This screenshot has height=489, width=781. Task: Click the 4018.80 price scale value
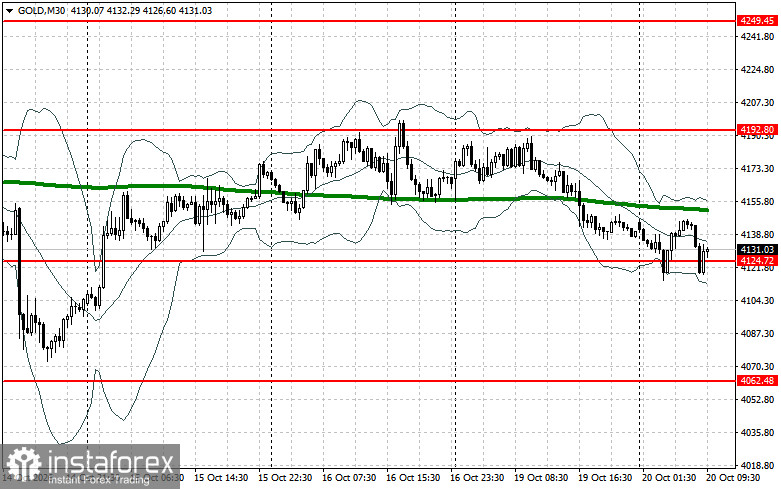pos(758,466)
